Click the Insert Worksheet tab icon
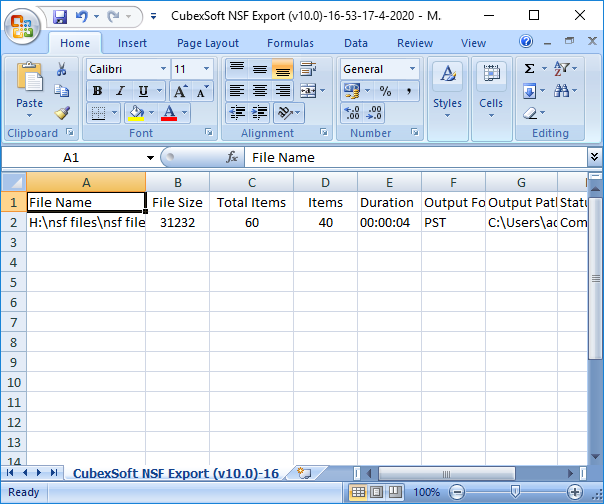The height and width of the screenshot is (504, 604). 304,473
